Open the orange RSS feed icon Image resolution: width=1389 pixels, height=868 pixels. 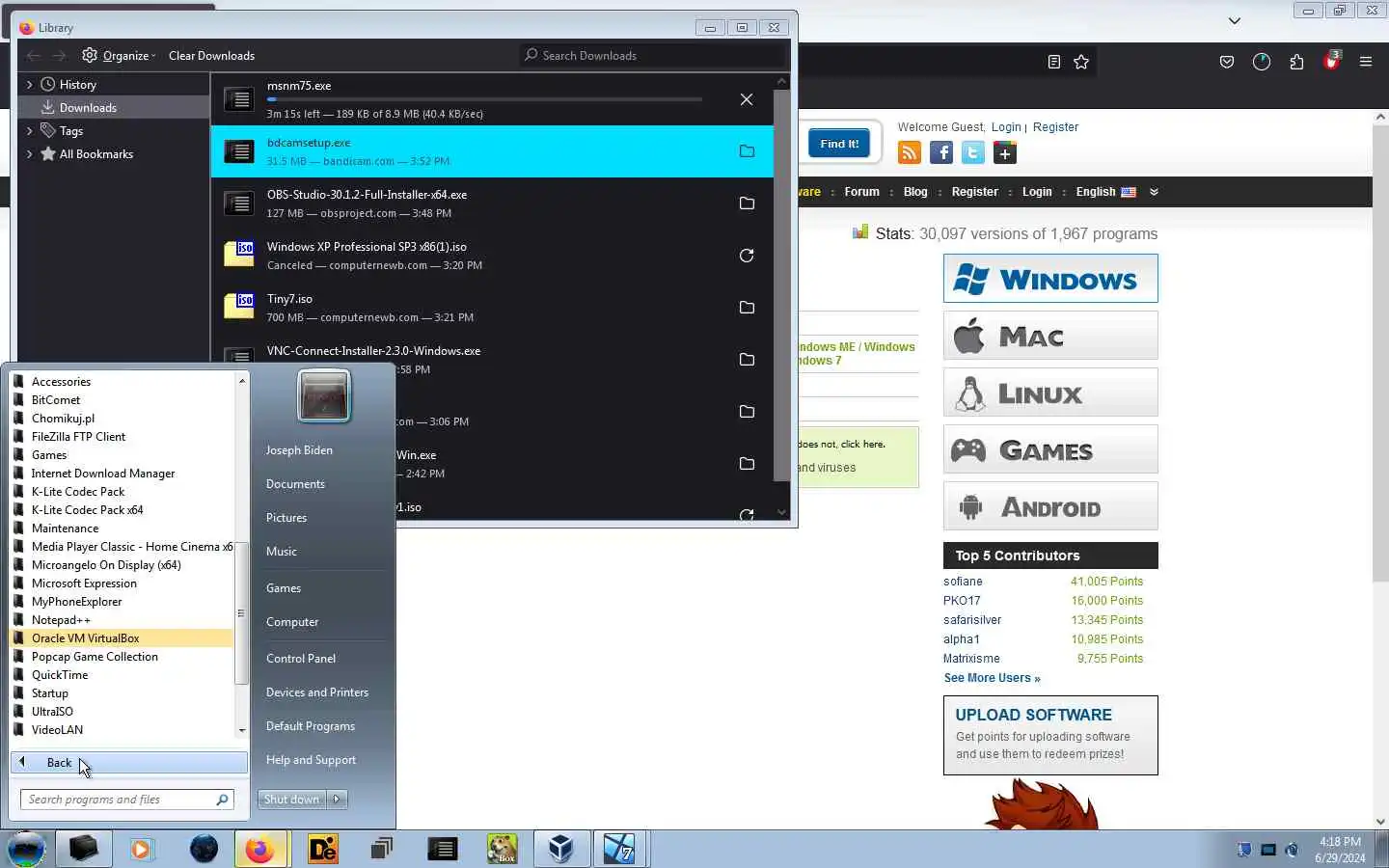(910, 152)
